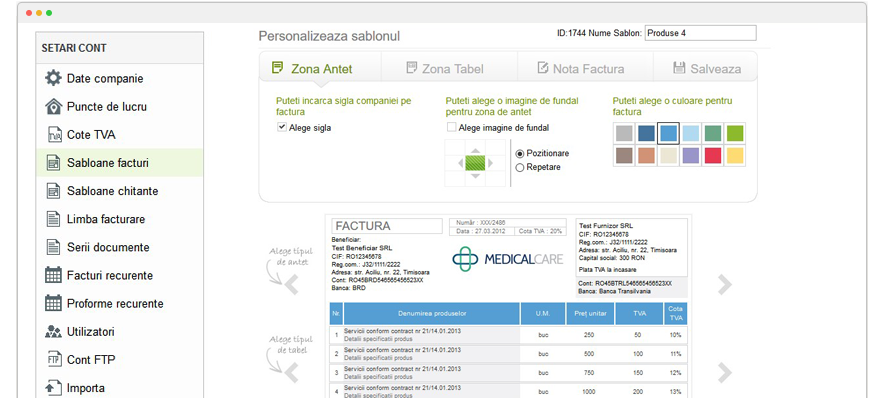Open the Cote TVA icon
The width and height of the screenshot is (885, 398).
[54, 134]
